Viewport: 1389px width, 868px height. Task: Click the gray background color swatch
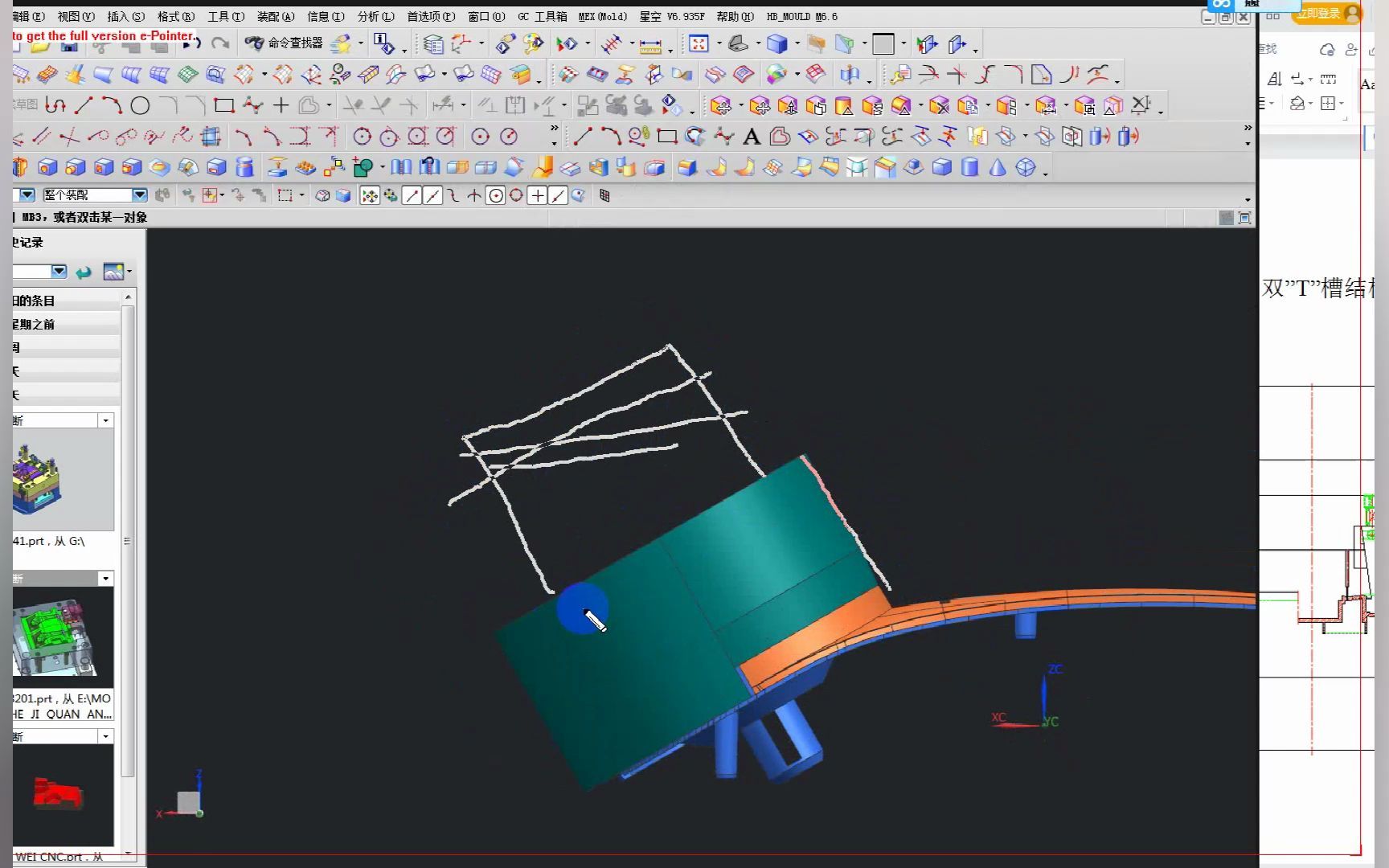(883, 44)
